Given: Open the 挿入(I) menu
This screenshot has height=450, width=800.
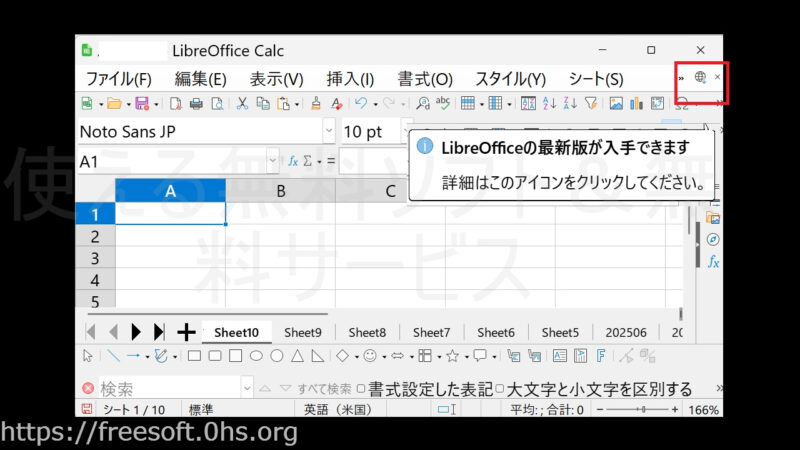Looking at the screenshot, I should (x=350, y=79).
